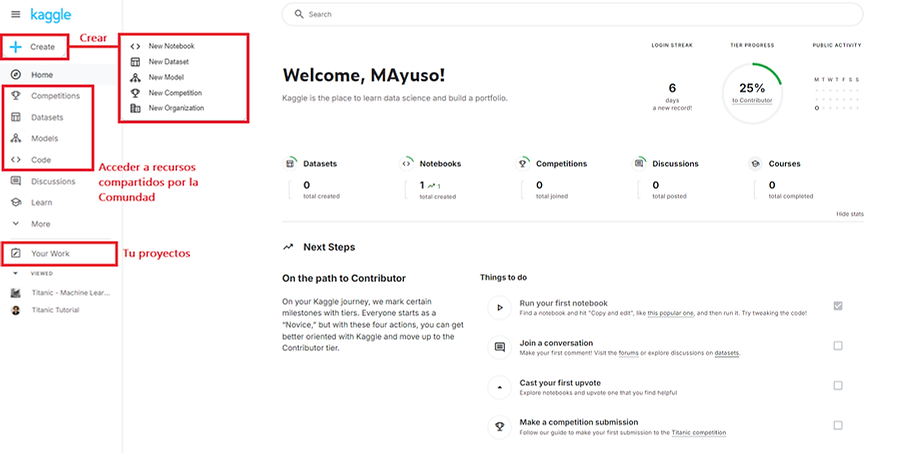Check the Cast your first upvote checkbox
The height and width of the screenshot is (453, 901).
tap(838, 385)
